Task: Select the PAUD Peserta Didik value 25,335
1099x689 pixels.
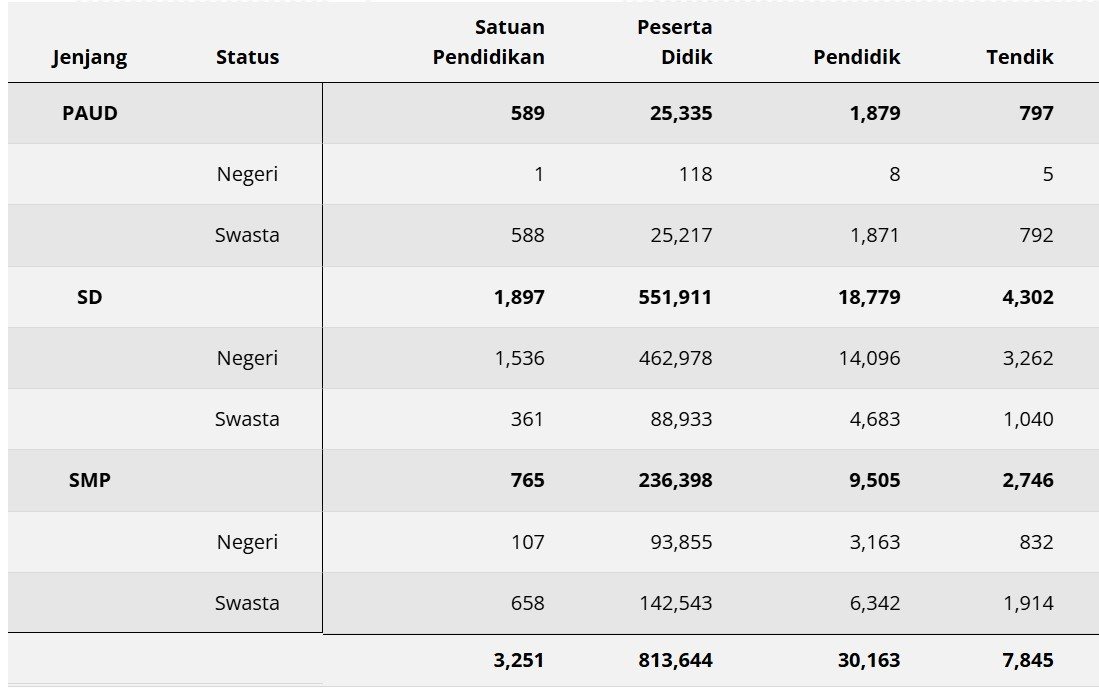Action: coord(675,113)
